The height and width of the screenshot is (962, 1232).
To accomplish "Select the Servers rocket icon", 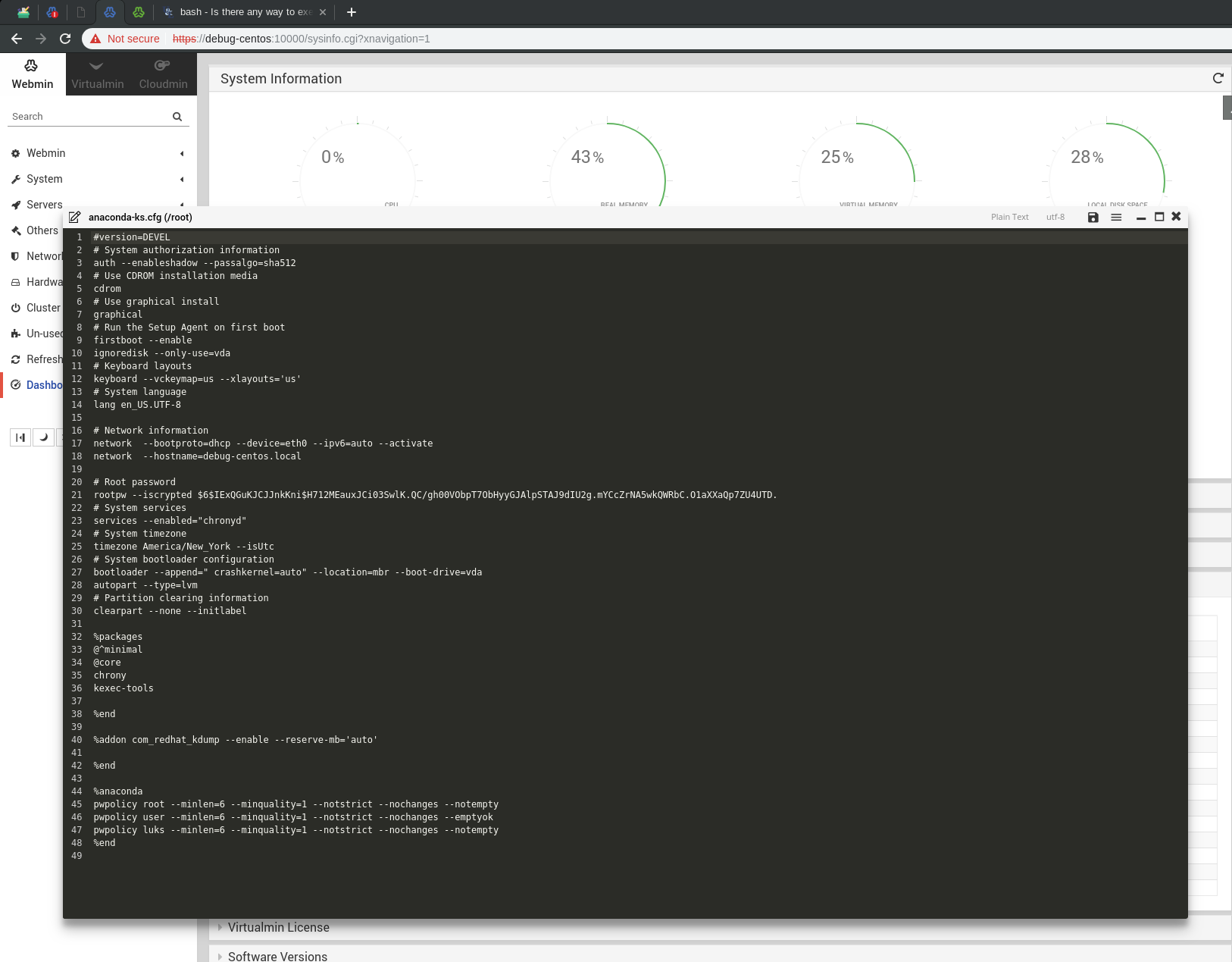I will pos(16,205).
